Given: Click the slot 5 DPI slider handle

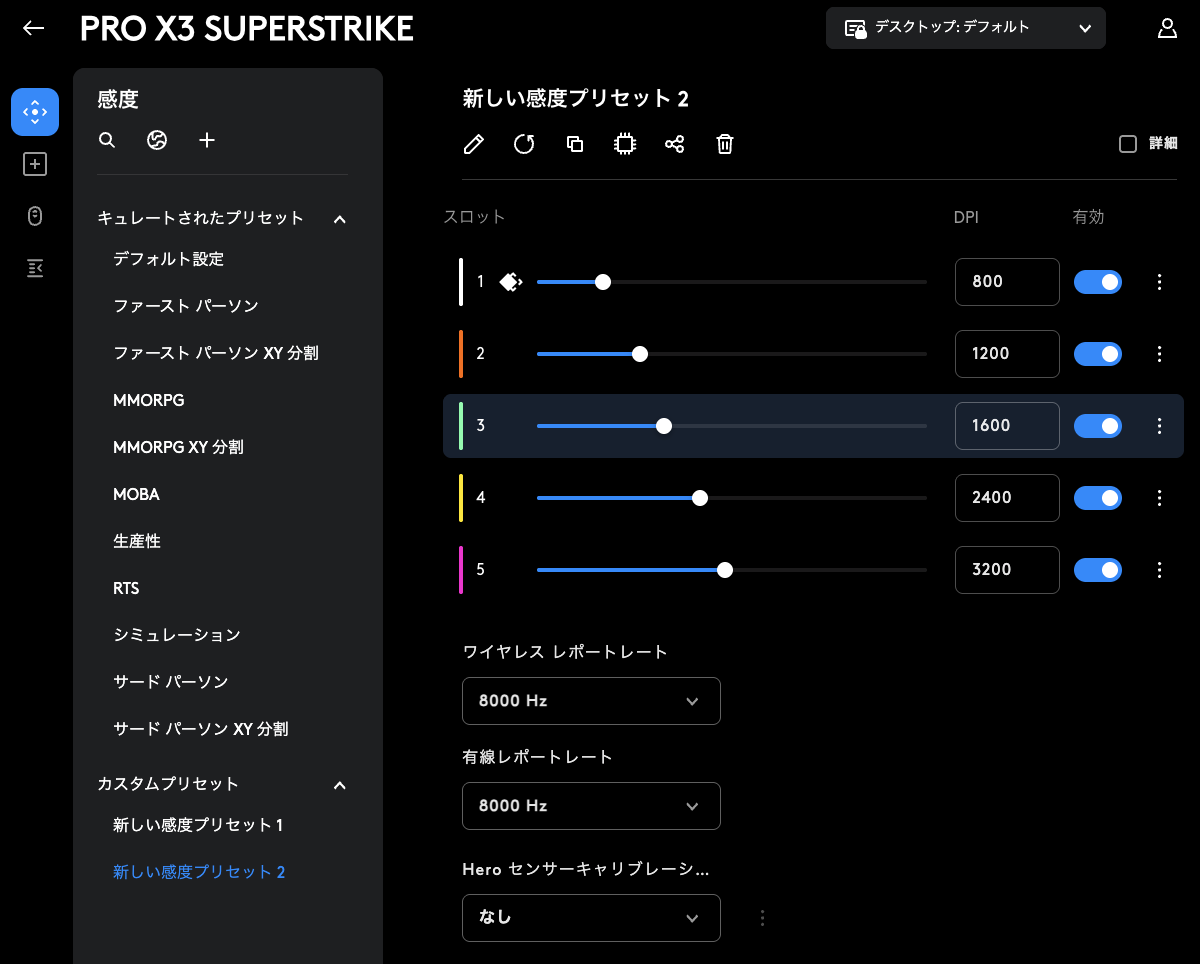Looking at the screenshot, I should [x=725, y=570].
